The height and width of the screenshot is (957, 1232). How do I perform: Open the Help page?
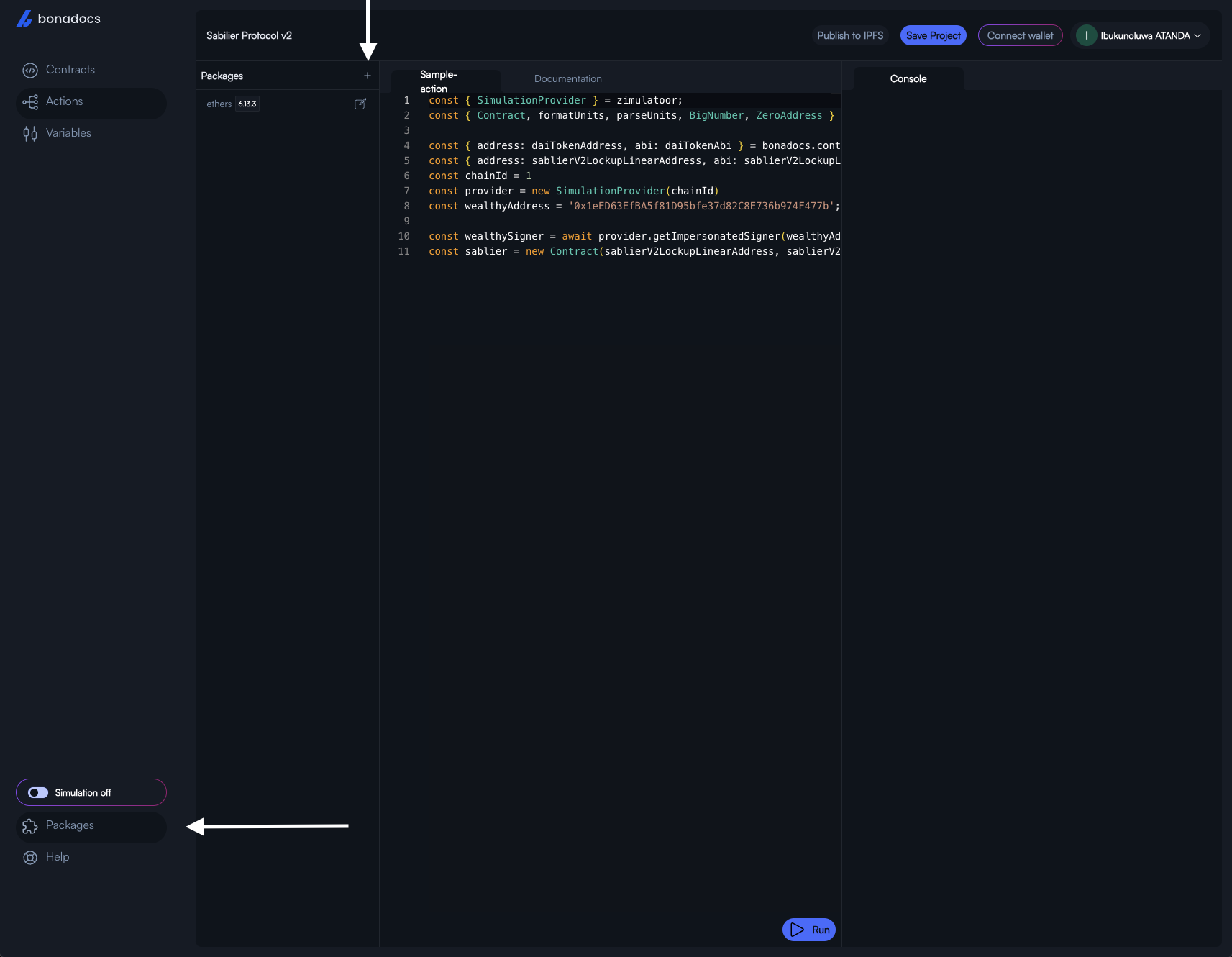[x=91, y=857]
